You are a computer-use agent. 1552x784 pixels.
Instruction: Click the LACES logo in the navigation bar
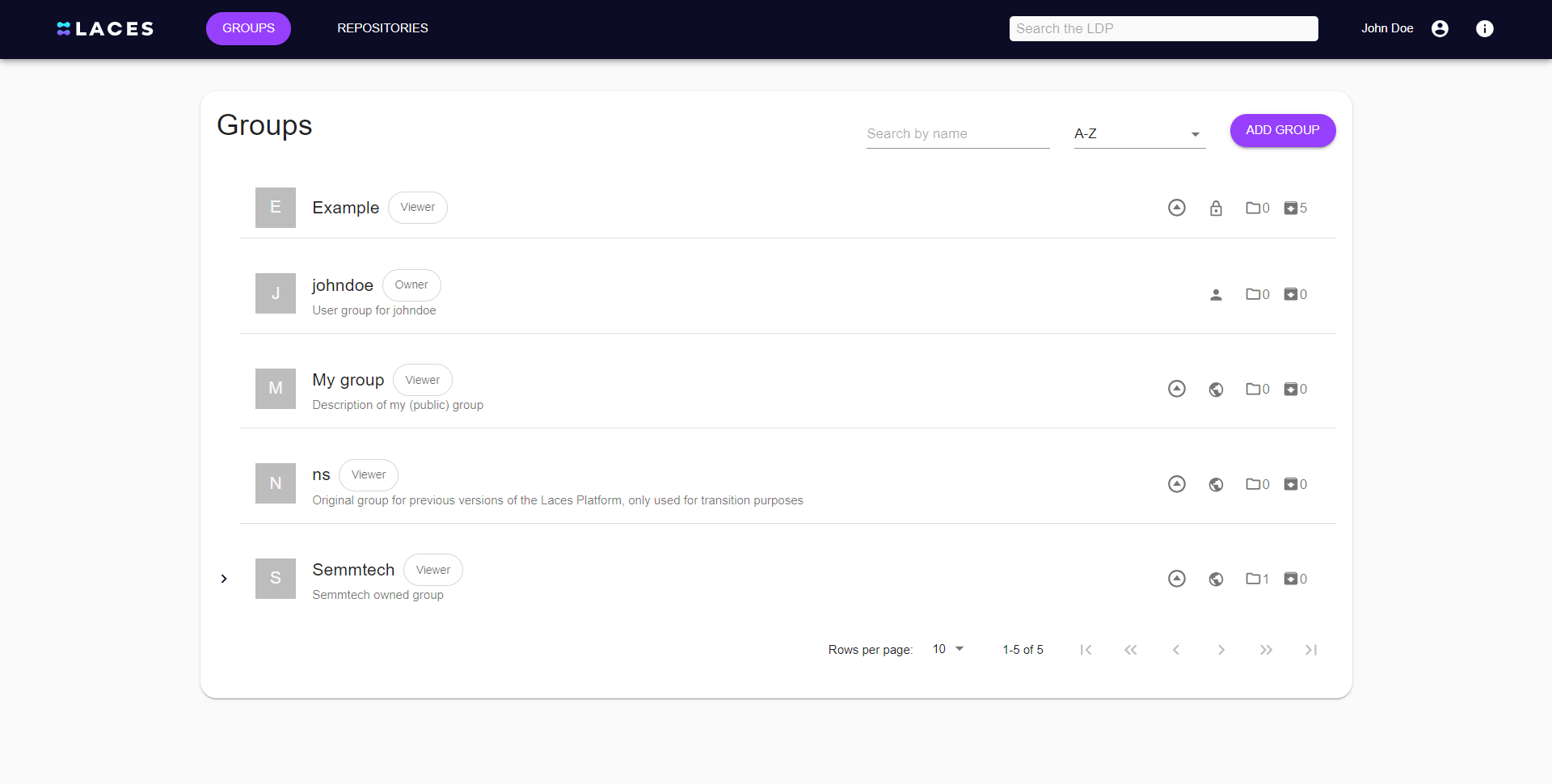pos(104,28)
